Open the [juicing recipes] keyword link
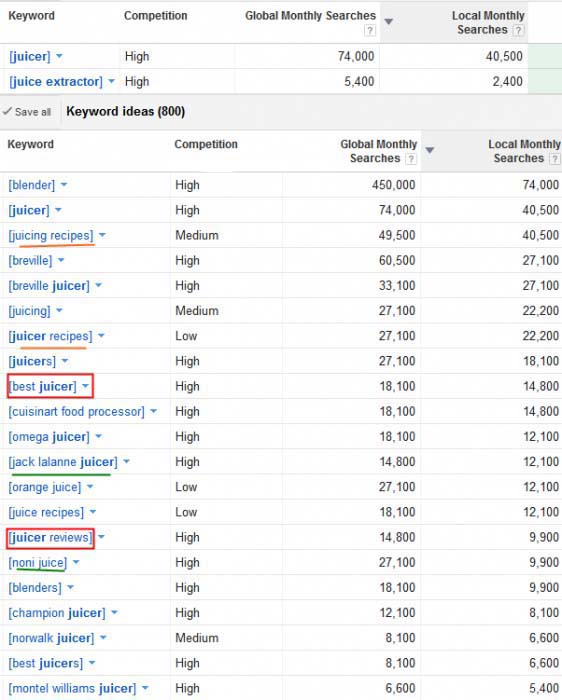 coord(51,235)
